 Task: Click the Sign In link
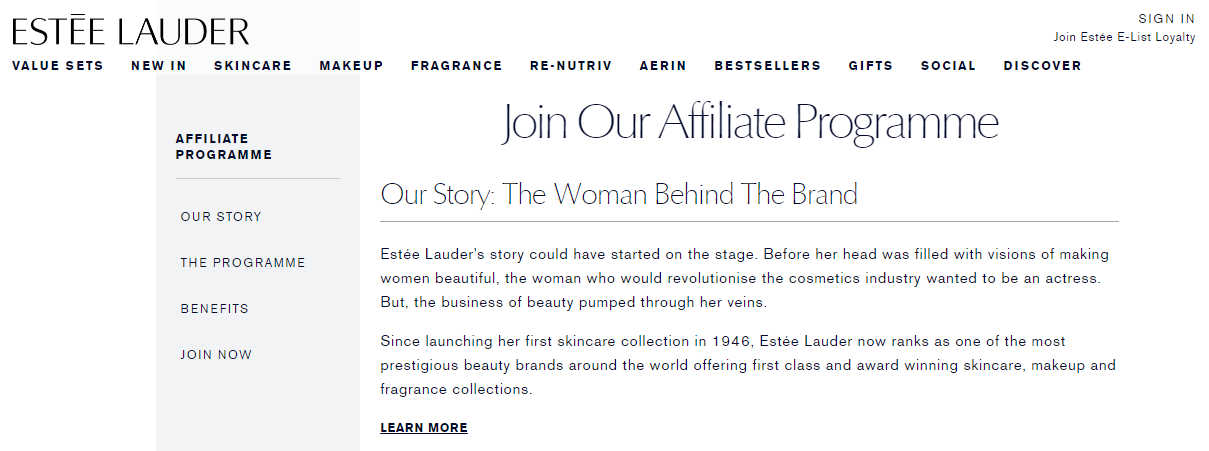(x=1166, y=19)
